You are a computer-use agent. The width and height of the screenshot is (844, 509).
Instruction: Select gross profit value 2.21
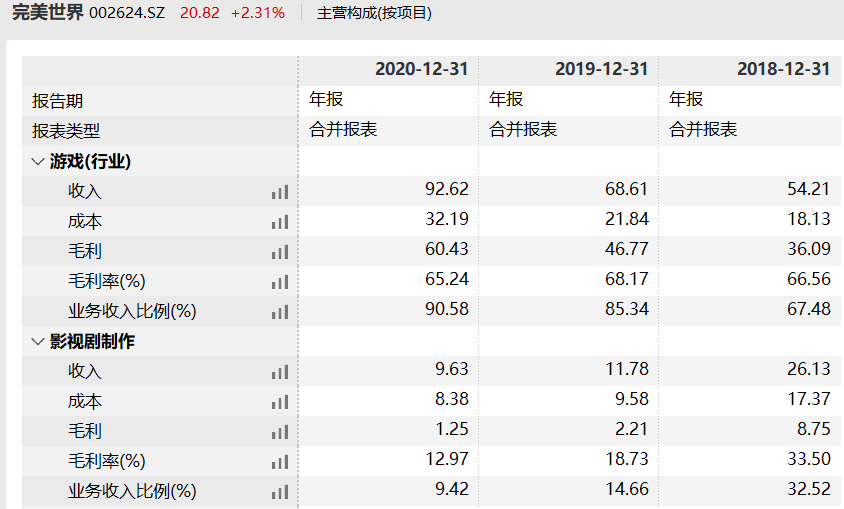coord(631,429)
